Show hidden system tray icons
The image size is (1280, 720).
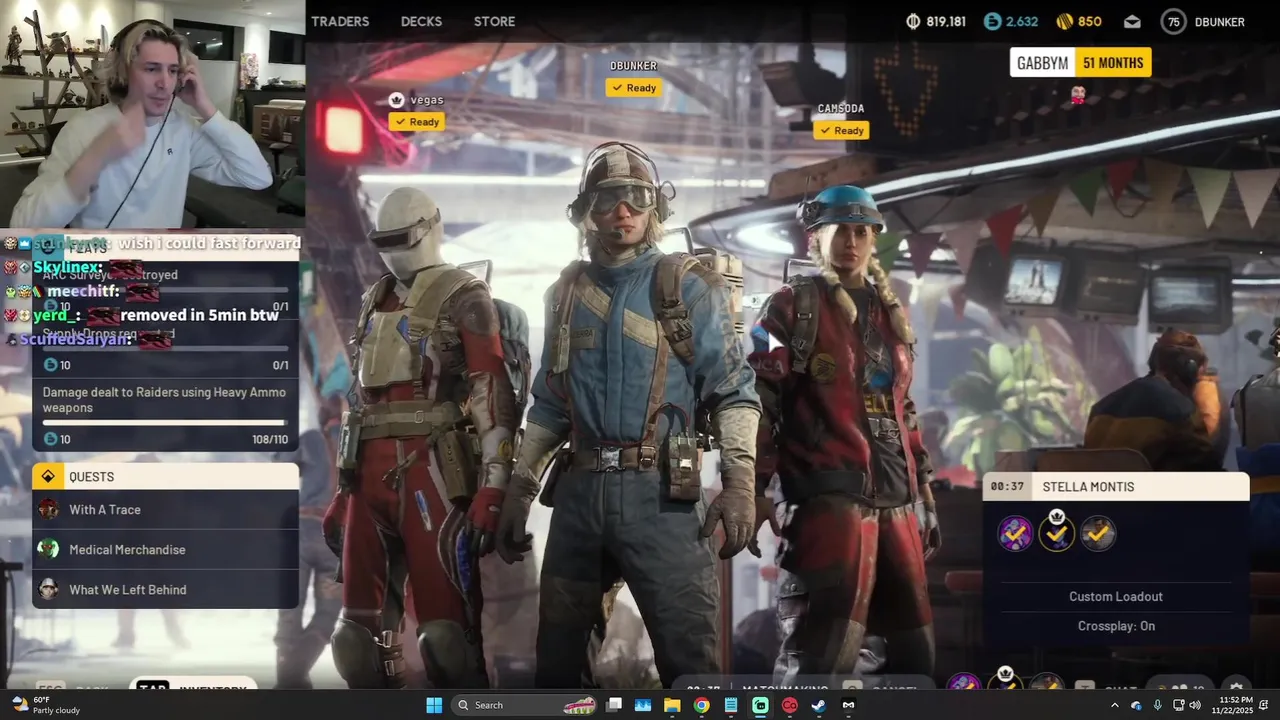coord(1115,705)
